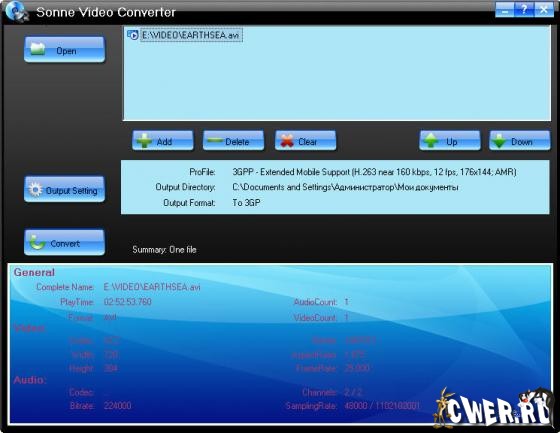
Task: Click the gear icon on Output Setting
Action: pyautogui.click(x=35, y=189)
